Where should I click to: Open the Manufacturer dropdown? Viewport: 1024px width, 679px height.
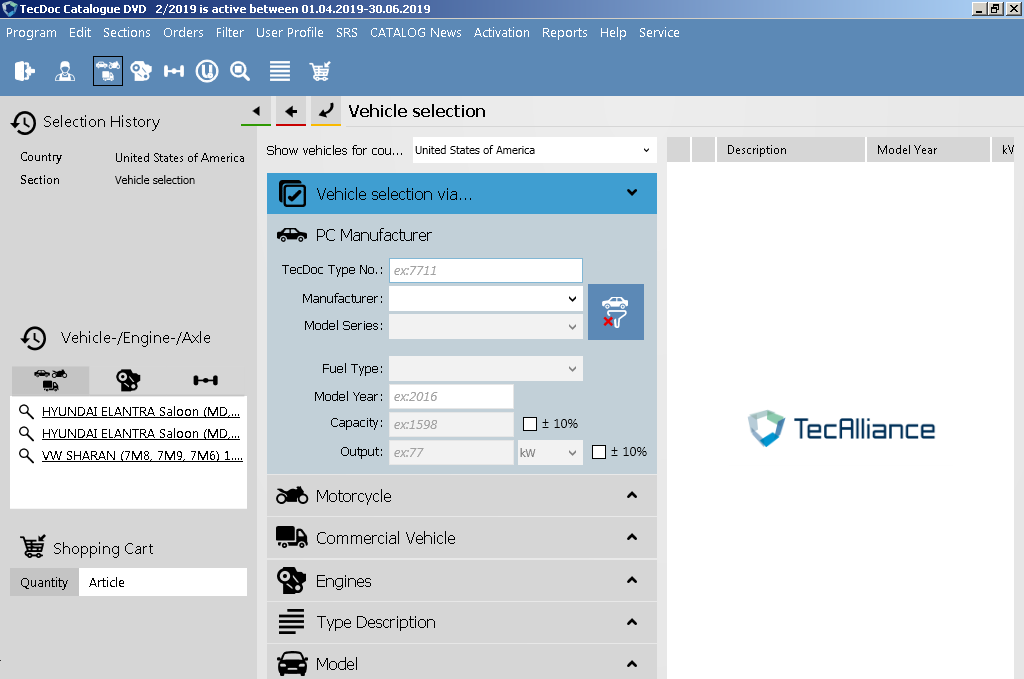[x=486, y=299]
